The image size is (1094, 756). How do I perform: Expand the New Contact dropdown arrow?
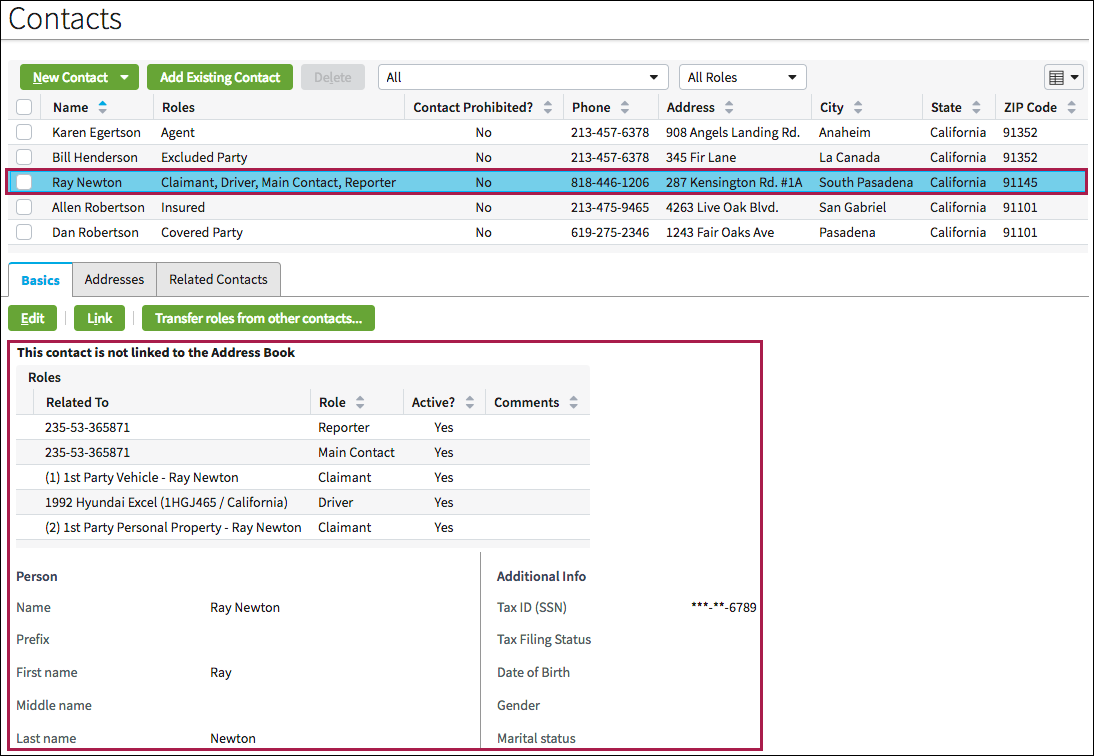(125, 77)
